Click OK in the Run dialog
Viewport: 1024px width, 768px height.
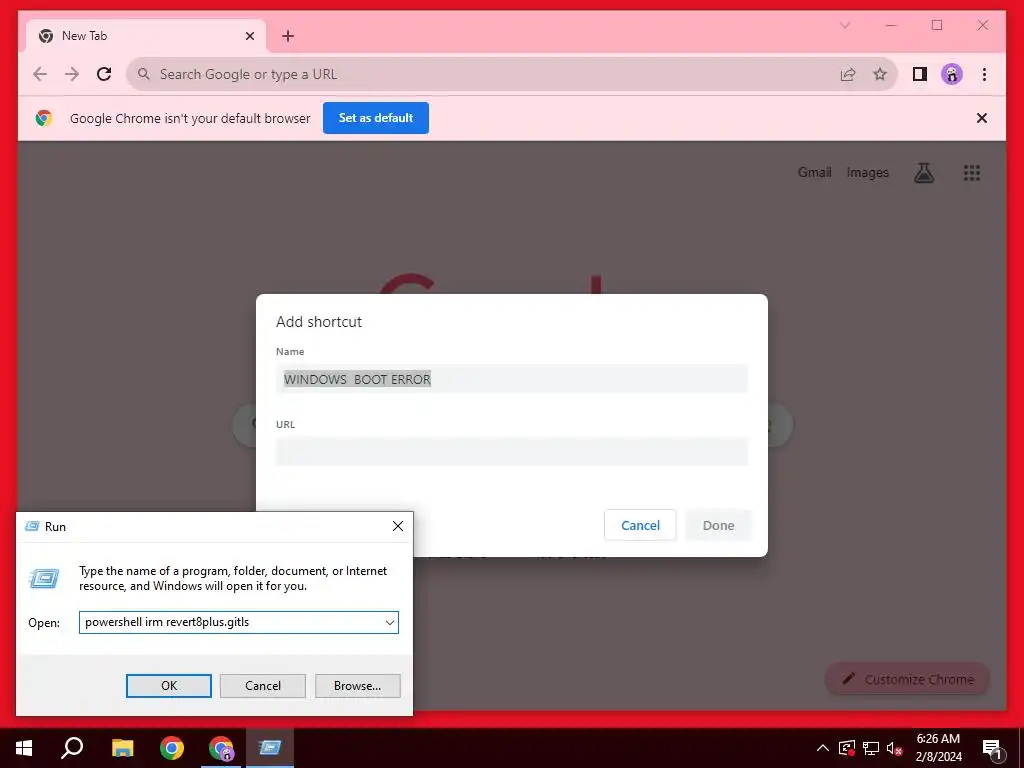tap(168, 686)
